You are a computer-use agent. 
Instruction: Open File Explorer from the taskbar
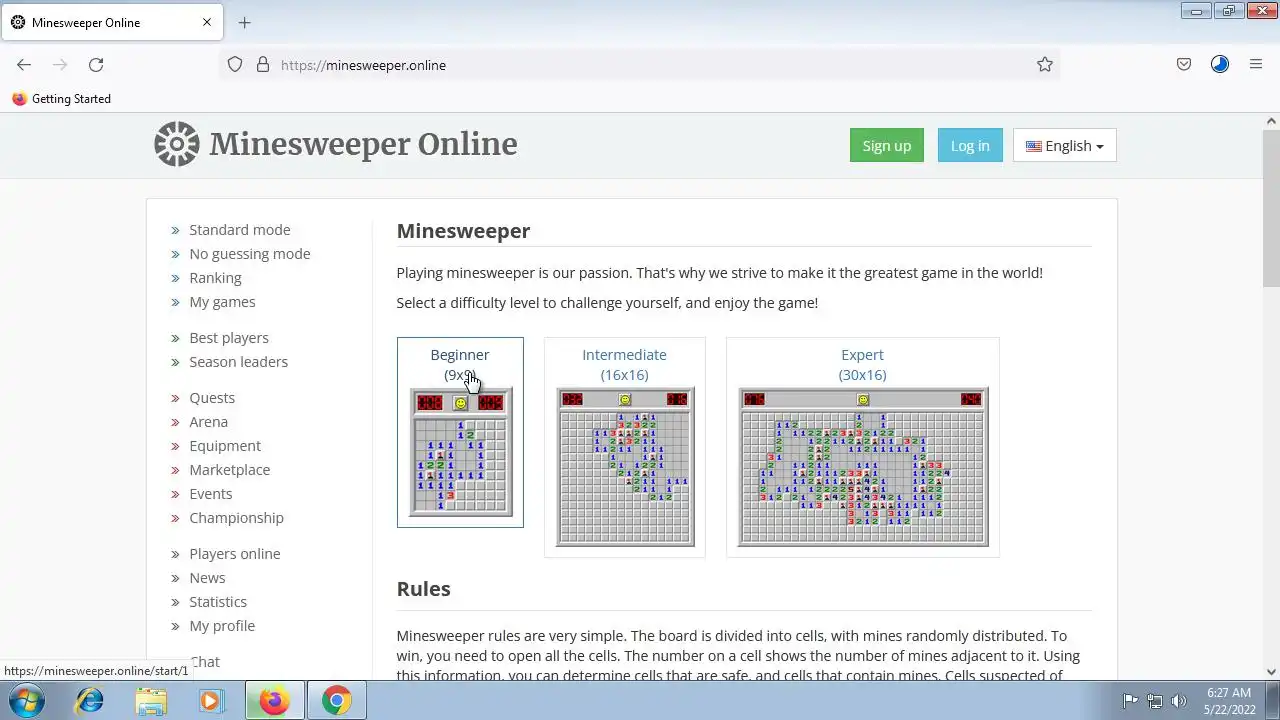(x=151, y=701)
